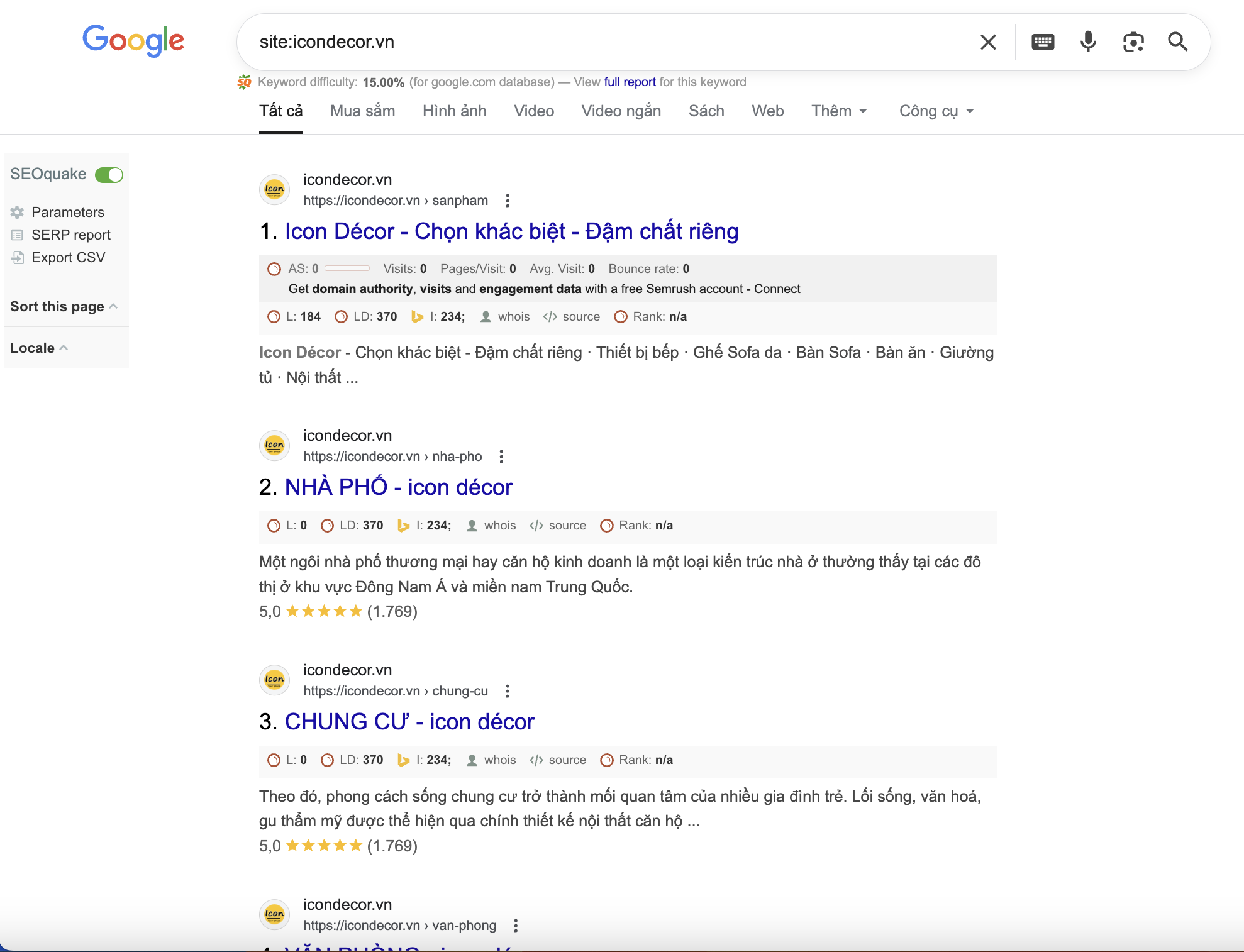Viewport: 1244px width, 952px height.
Task: Open search by image camera icon
Action: [1133, 42]
